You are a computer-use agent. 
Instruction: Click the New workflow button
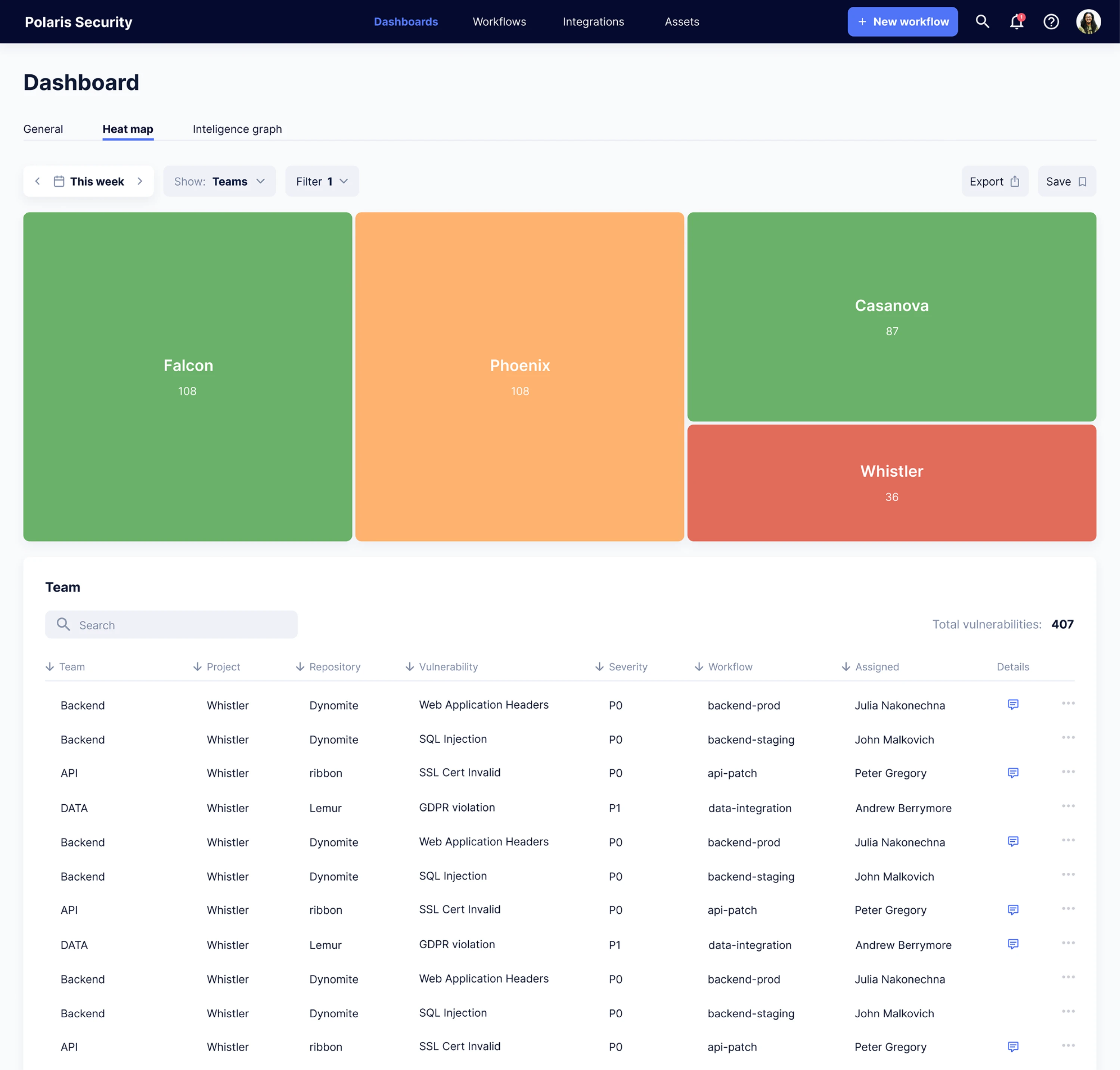[x=902, y=22]
